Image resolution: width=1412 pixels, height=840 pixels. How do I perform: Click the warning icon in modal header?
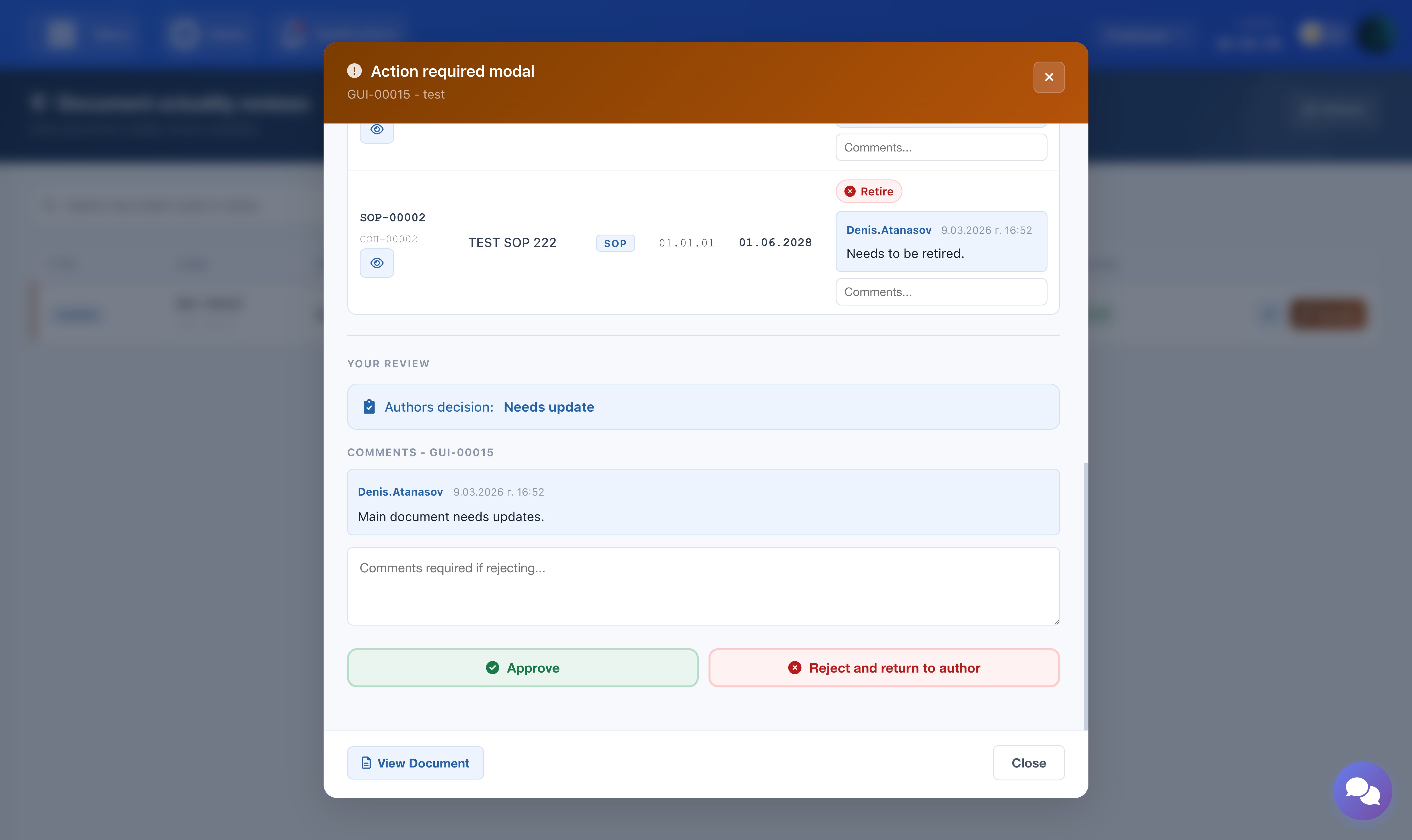click(355, 71)
